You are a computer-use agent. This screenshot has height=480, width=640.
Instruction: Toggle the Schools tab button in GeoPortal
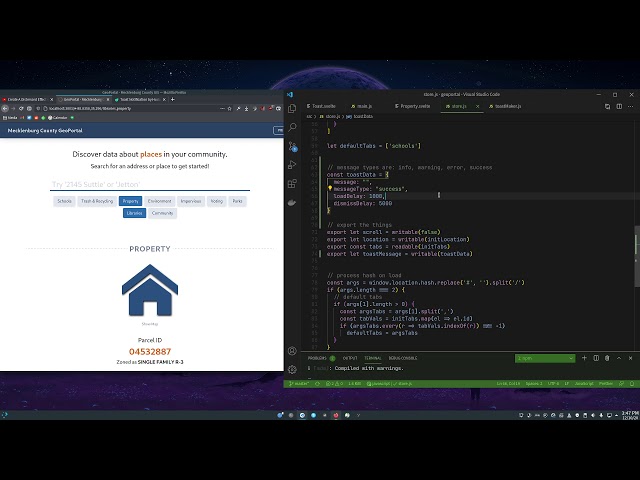click(64, 201)
